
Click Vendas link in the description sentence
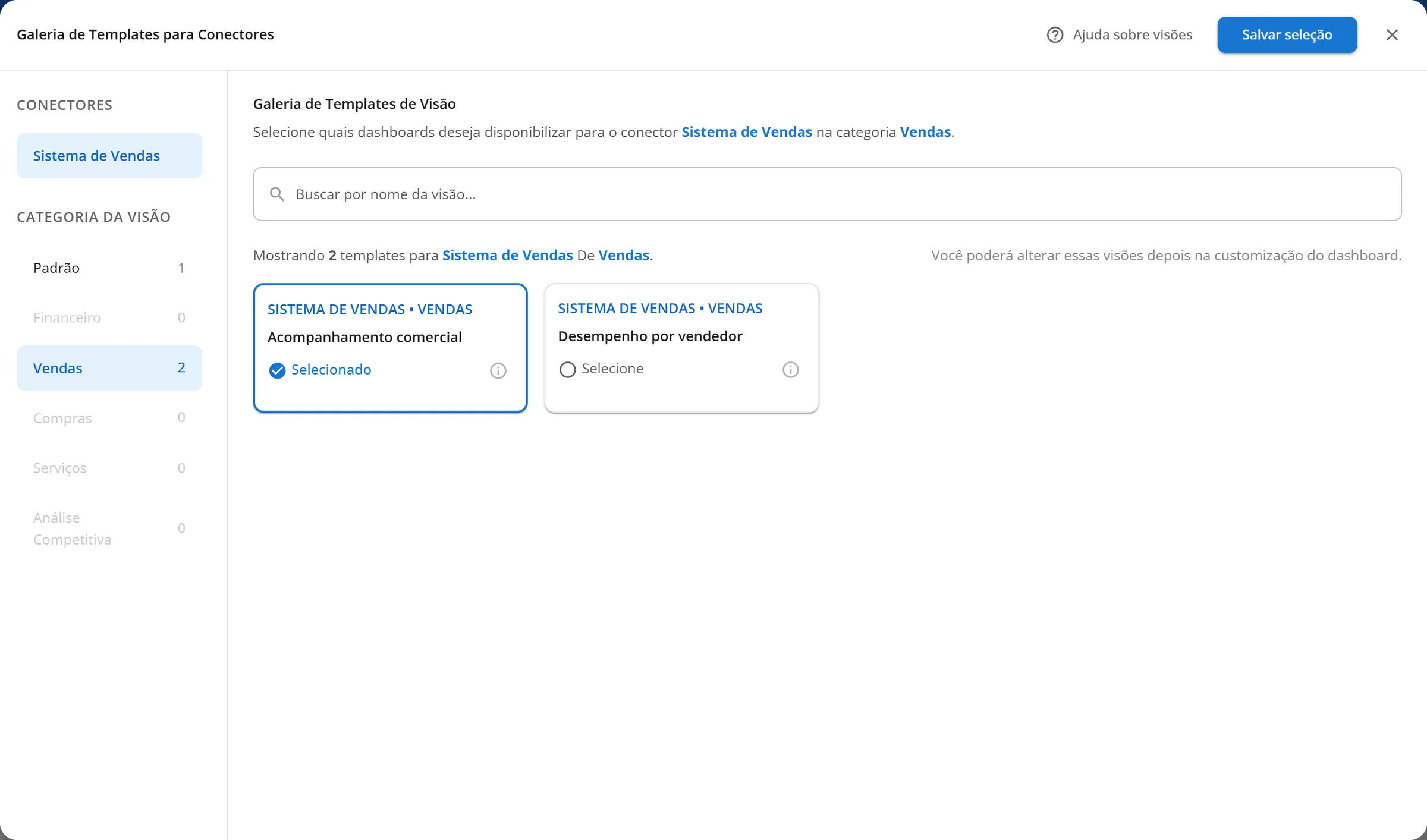click(925, 132)
